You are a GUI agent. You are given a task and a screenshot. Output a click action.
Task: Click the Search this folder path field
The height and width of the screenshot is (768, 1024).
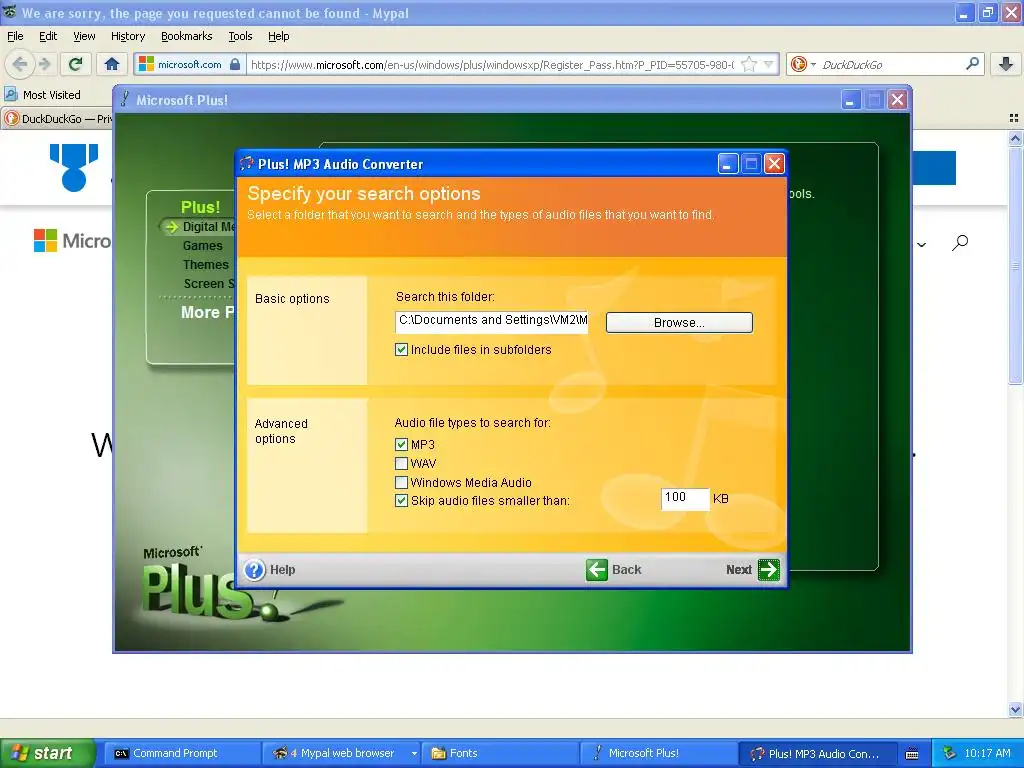coord(491,321)
